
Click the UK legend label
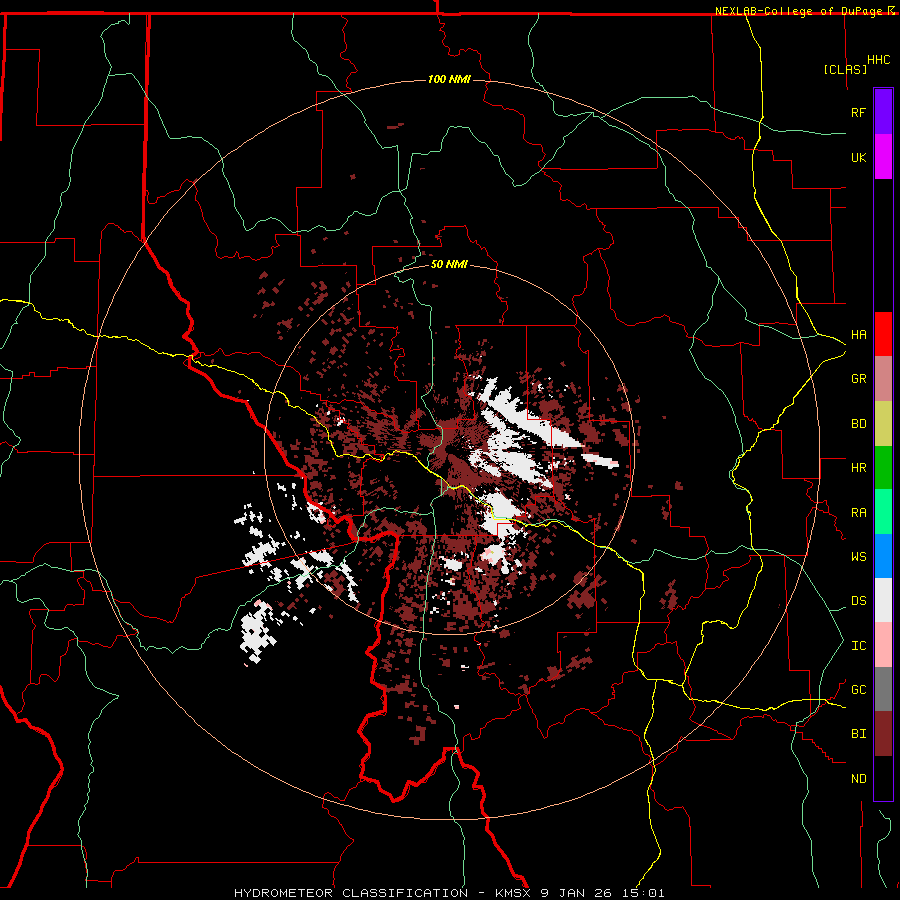(x=858, y=157)
